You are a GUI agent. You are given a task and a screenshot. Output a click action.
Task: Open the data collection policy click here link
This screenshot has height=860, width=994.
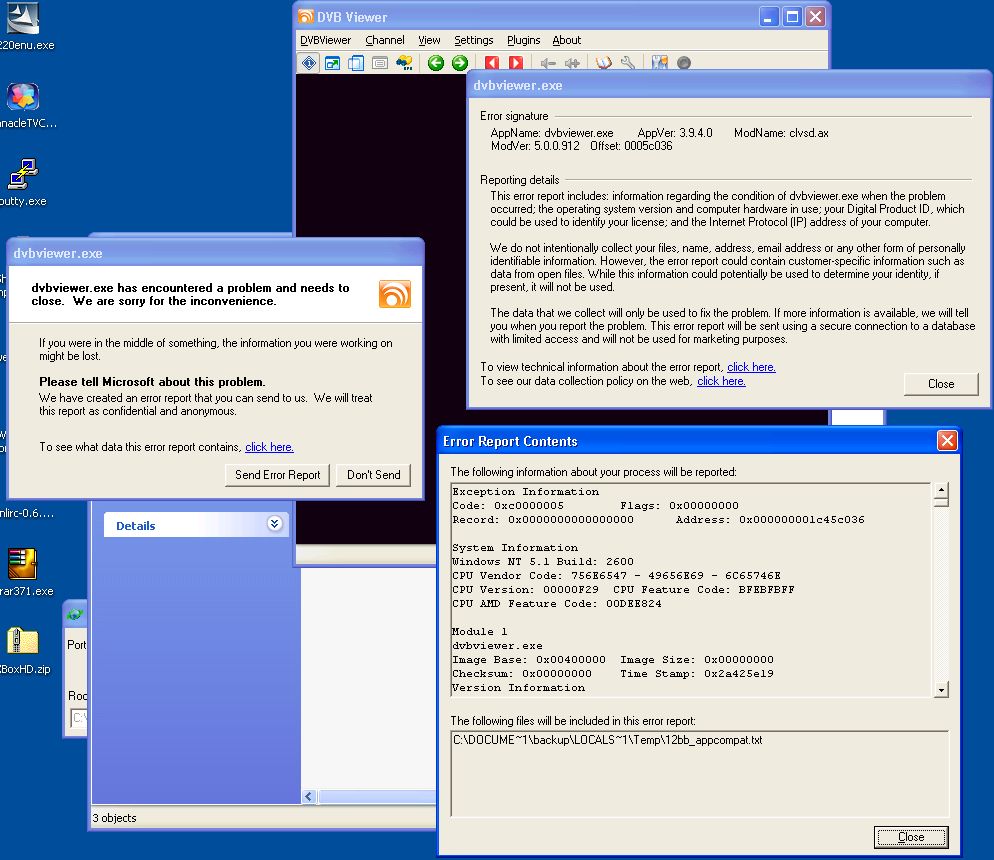721,381
